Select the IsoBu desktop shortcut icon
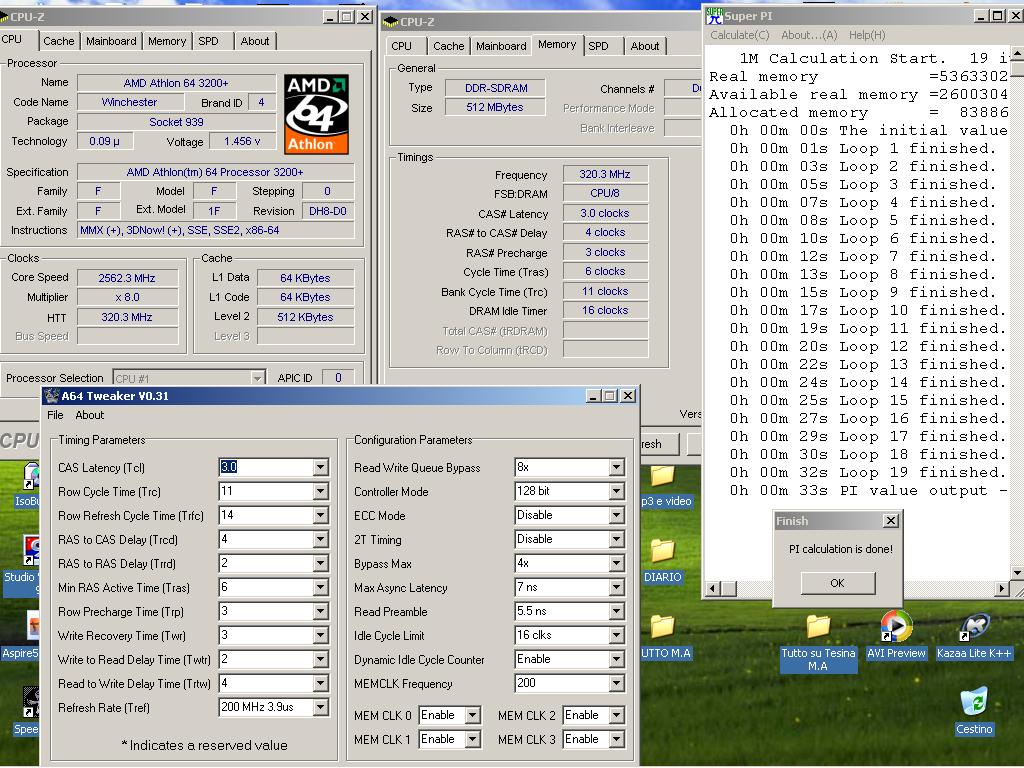Image resolution: width=1024 pixels, height=768 pixels. (29, 475)
